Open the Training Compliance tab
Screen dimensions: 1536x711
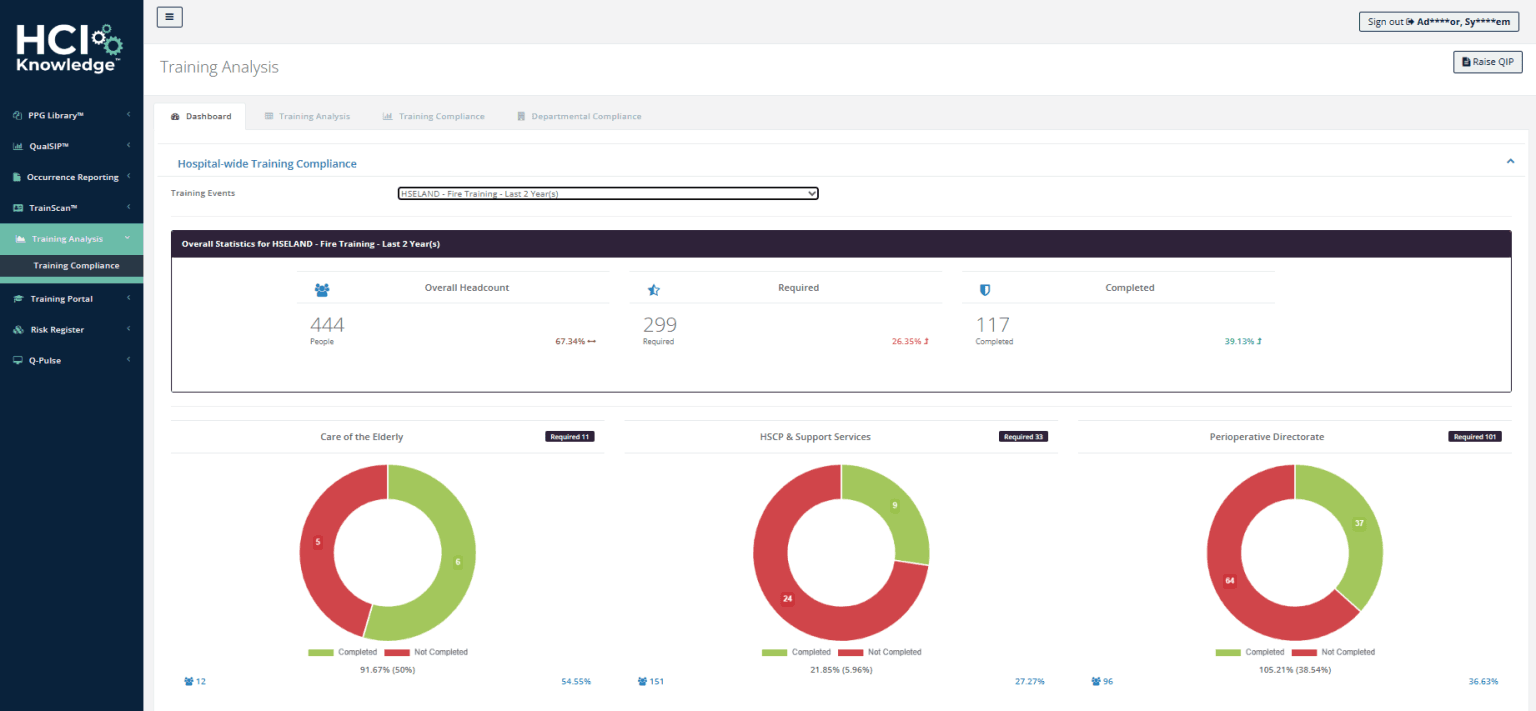click(x=433, y=115)
